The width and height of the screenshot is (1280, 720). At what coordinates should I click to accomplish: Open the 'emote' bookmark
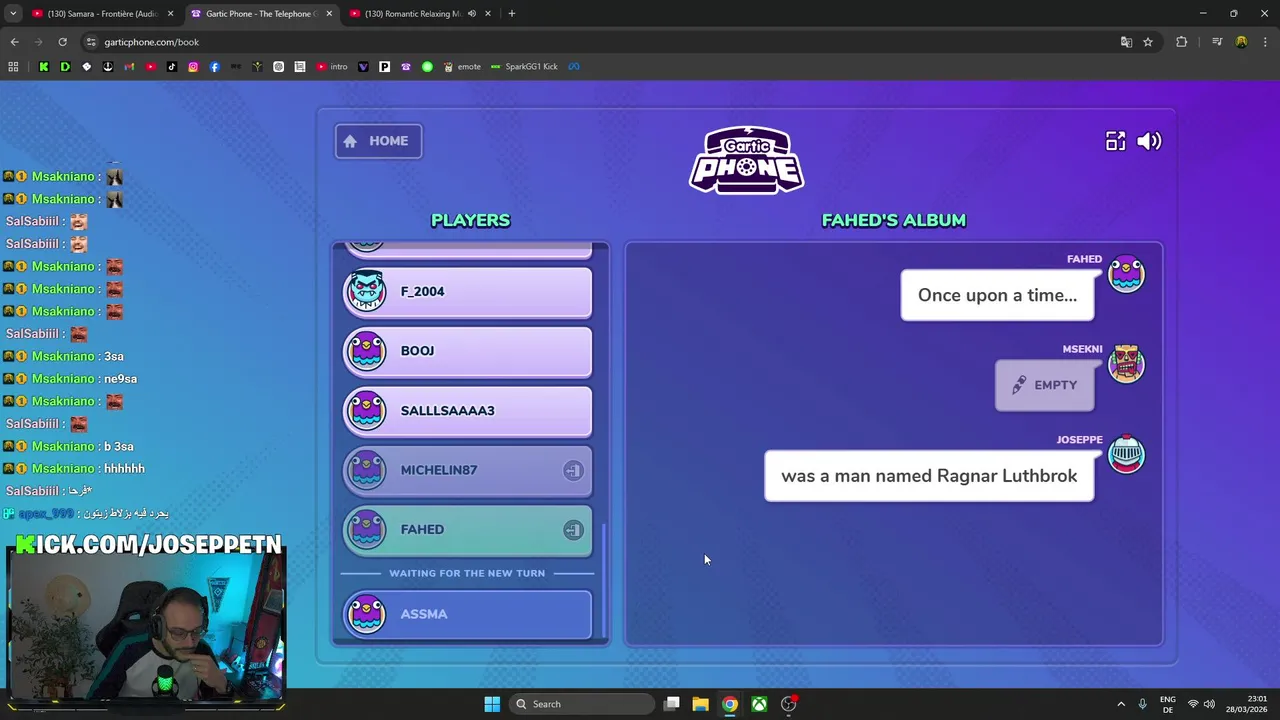pos(462,67)
